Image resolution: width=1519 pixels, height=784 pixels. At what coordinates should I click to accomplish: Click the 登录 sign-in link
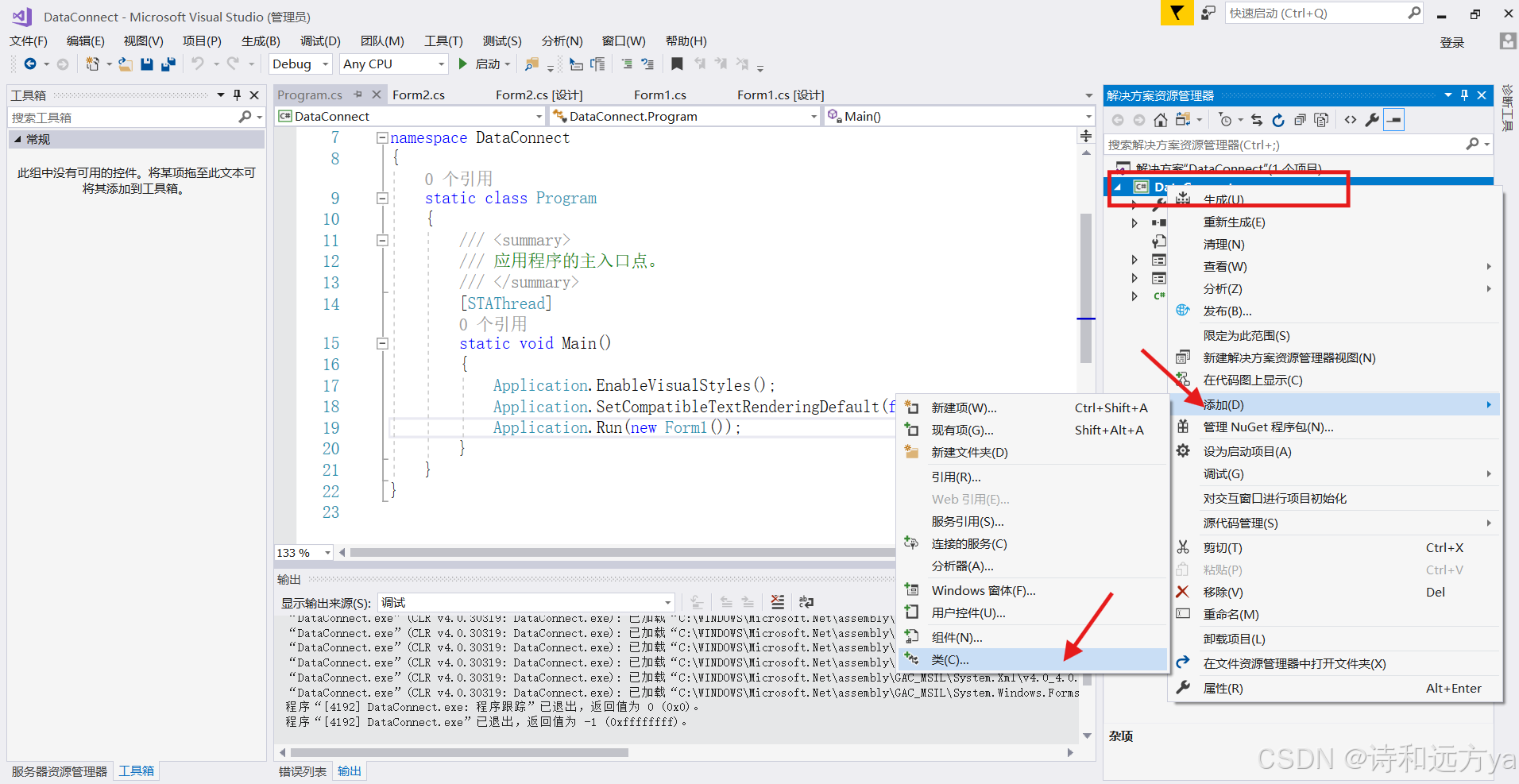click(1452, 43)
